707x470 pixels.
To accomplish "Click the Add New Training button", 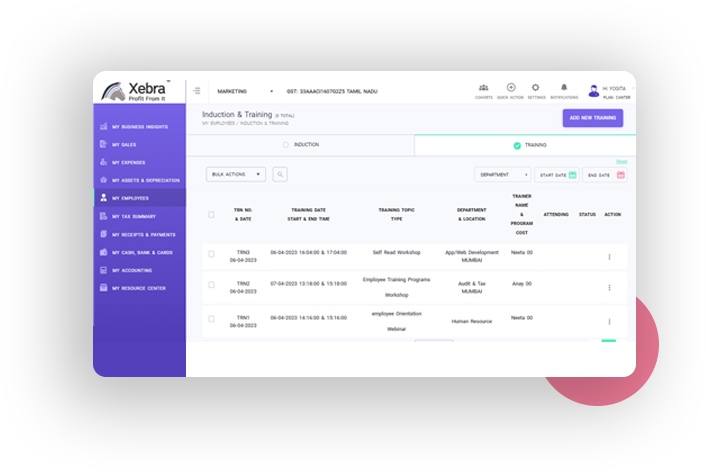I will click(x=592, y=118).
